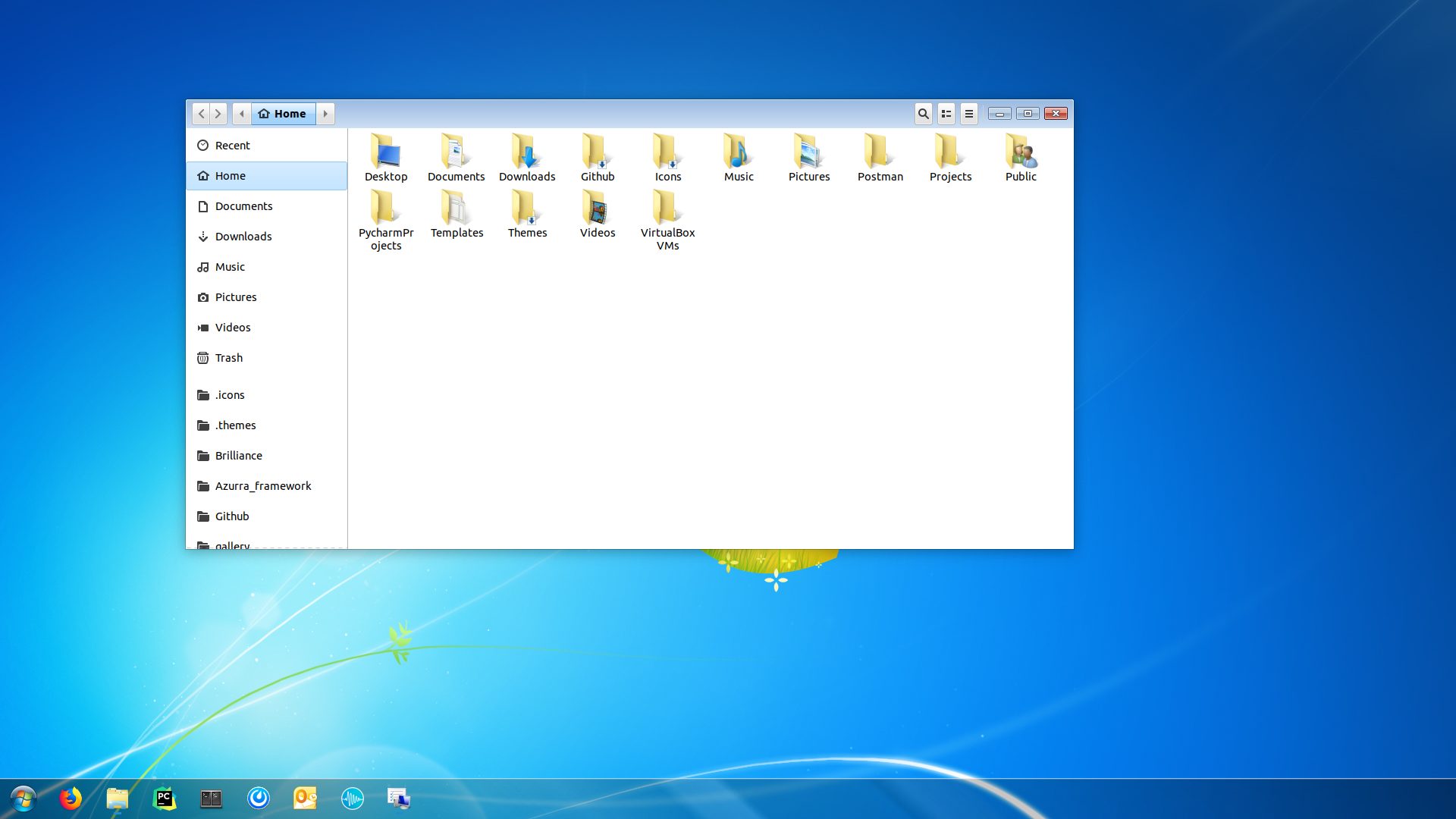Go forward with the right chevron
Image resolution: width=1456 pixels, height=819 pixels.
coord(218,114)
